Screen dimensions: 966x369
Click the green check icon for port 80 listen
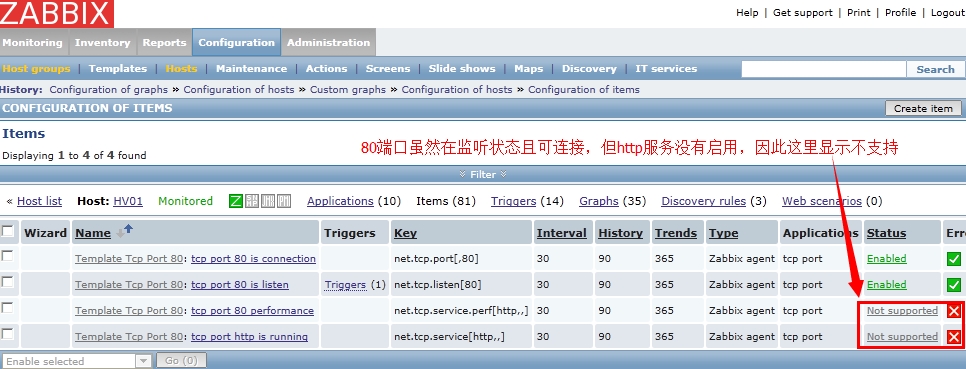(x=954, y=285)
